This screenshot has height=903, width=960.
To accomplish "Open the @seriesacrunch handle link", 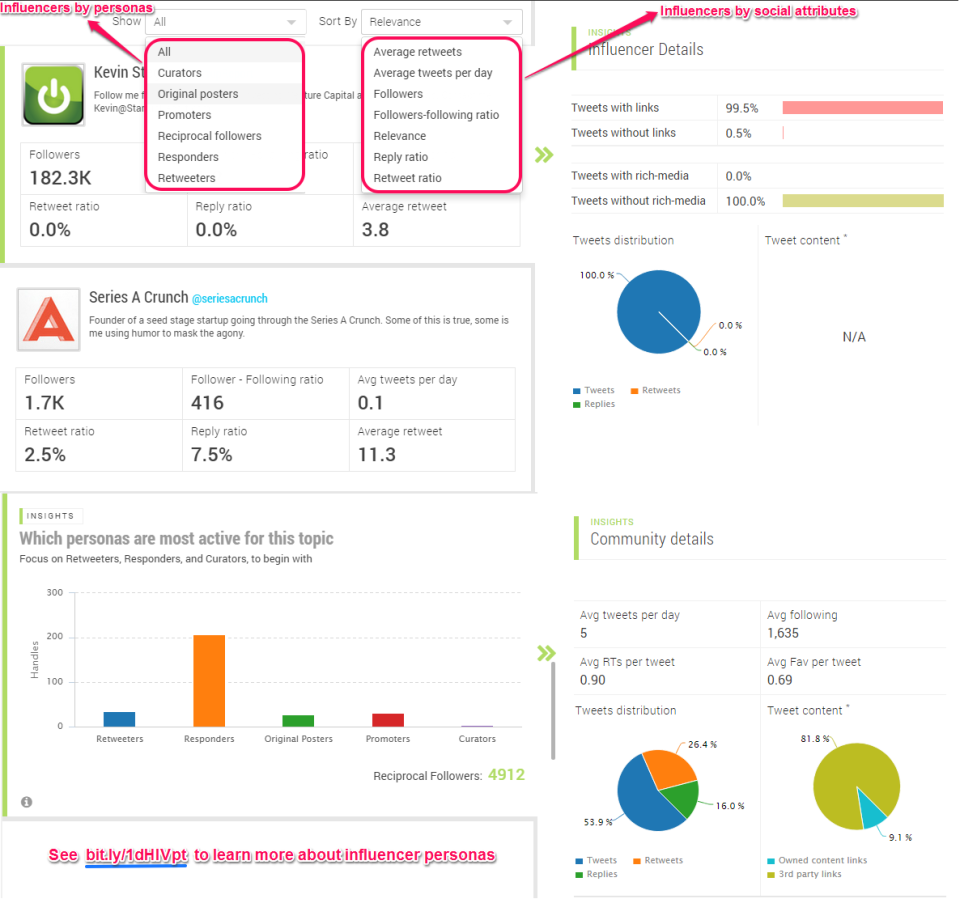I will (230, 299).
